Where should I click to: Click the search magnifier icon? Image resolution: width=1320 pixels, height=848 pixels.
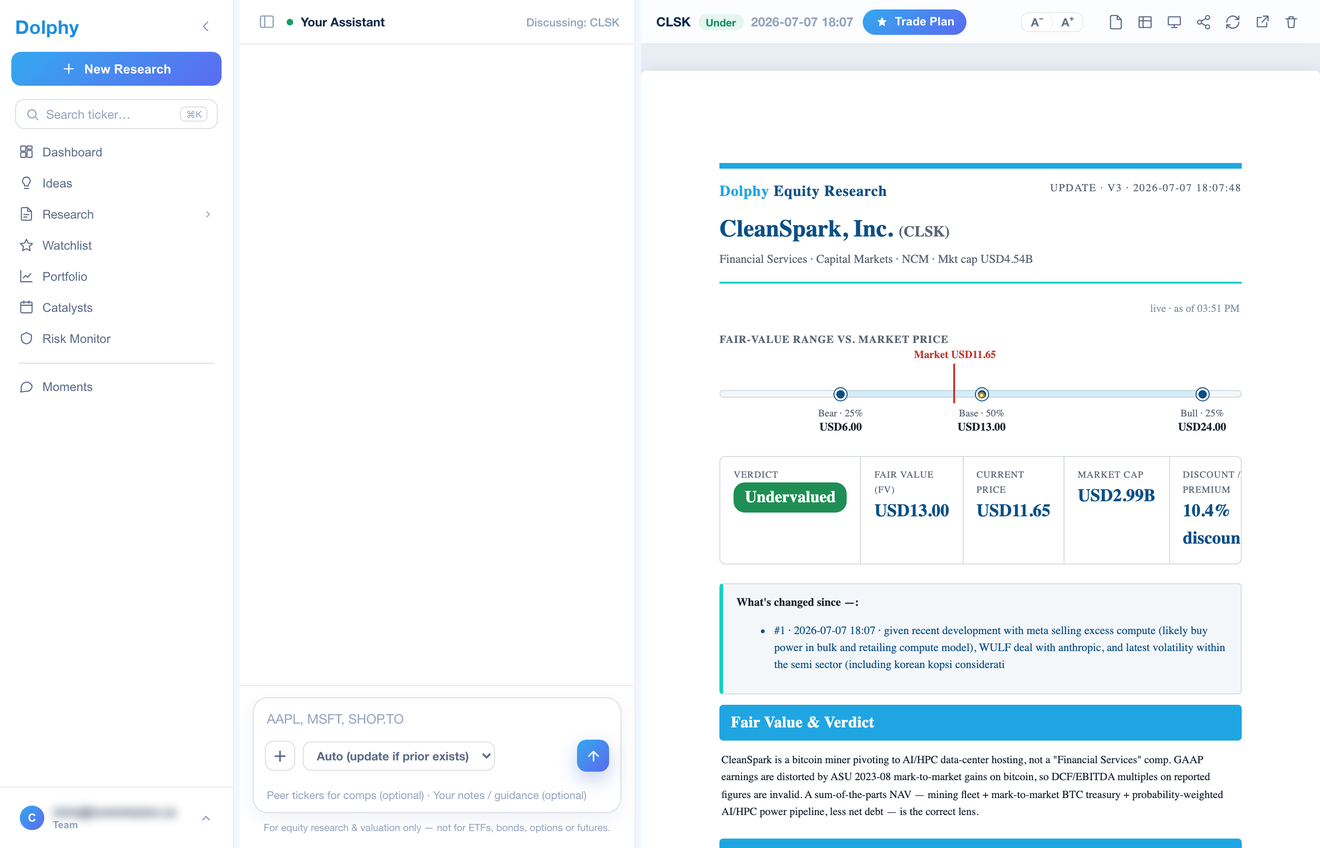(x=33, y=115)
